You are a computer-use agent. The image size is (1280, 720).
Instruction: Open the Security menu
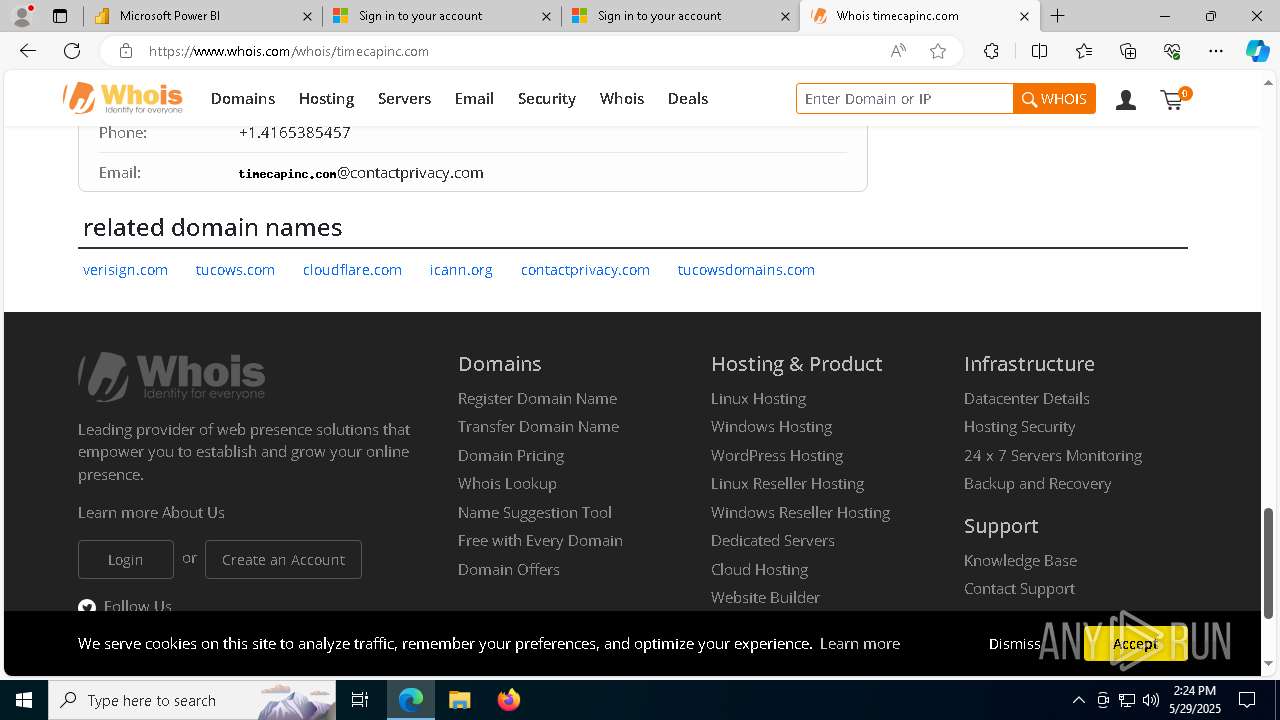tap(546, 98)
